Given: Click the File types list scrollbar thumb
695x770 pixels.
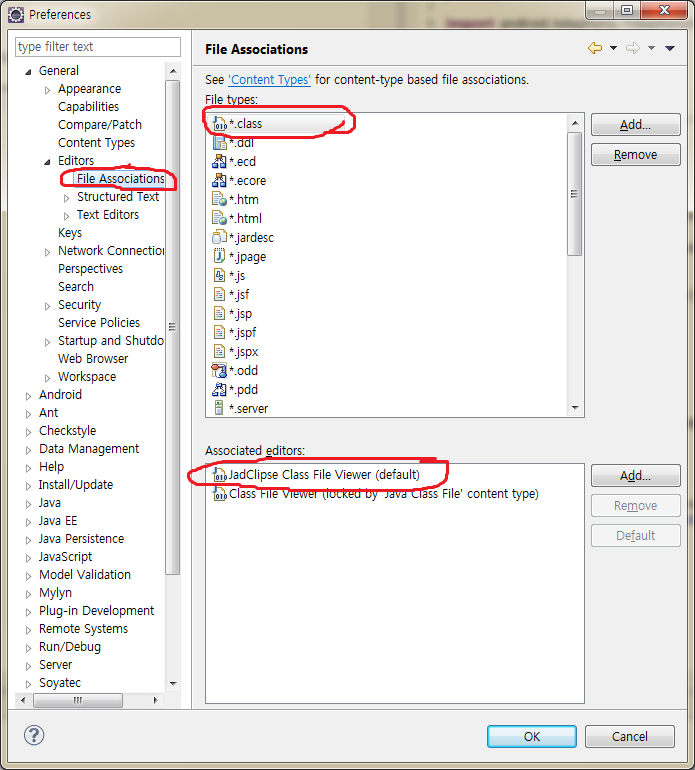Looking at the screenshot, I should [x=574, y=194].
